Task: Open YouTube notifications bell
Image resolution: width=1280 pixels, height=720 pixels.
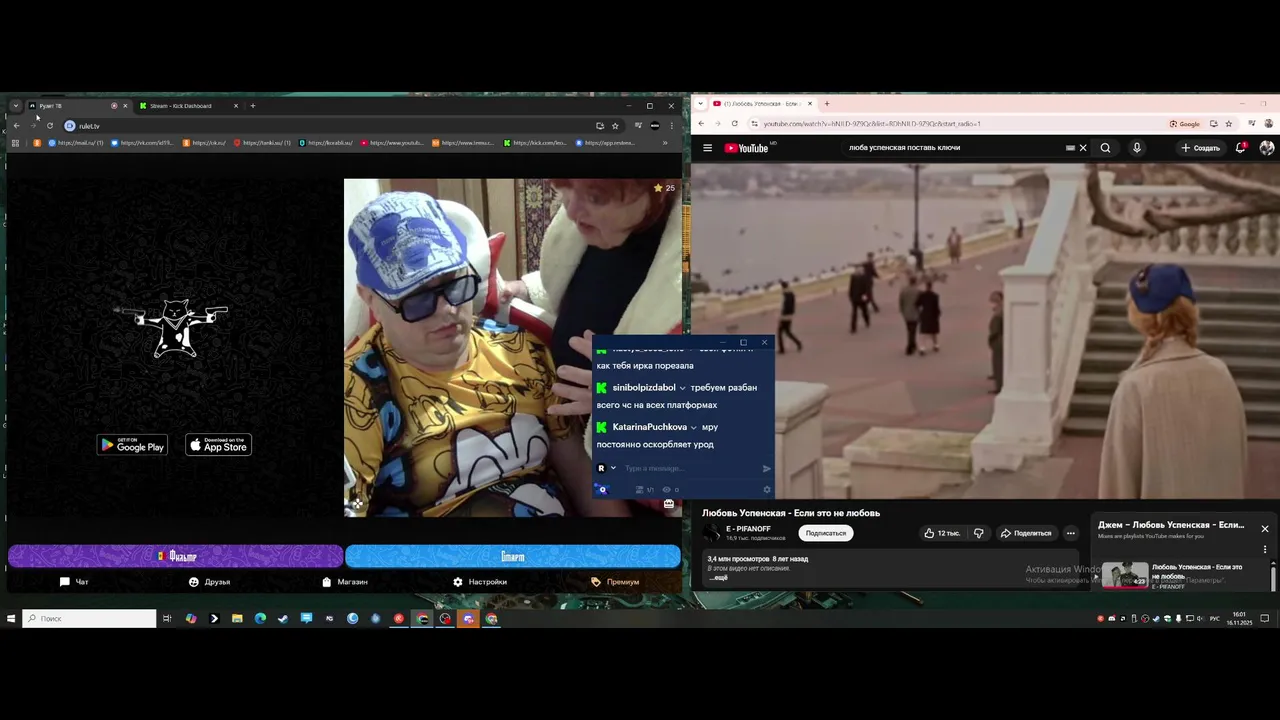Action: pos(1240,148)
